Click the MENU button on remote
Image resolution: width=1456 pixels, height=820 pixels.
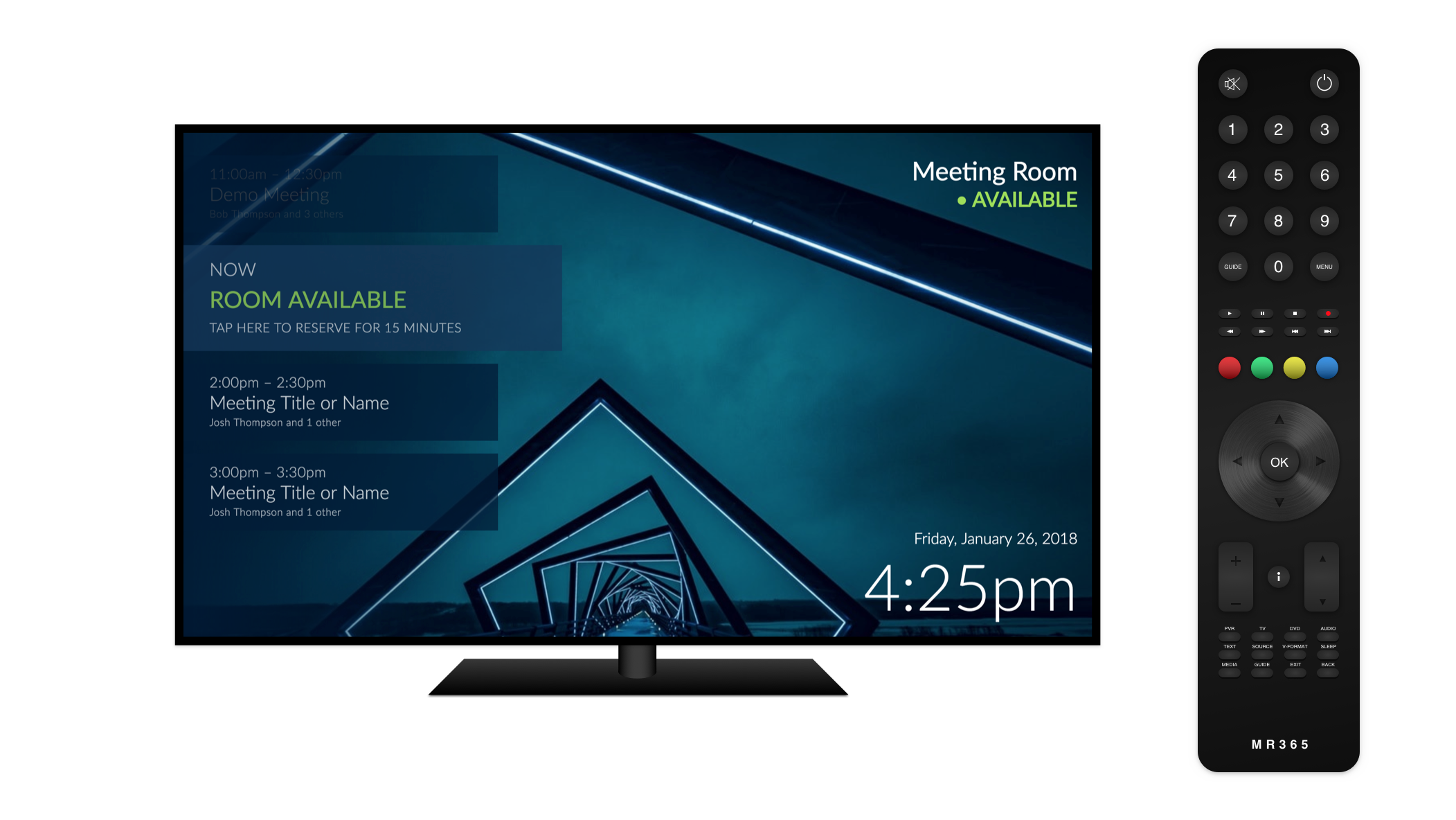pos(1322,266)
